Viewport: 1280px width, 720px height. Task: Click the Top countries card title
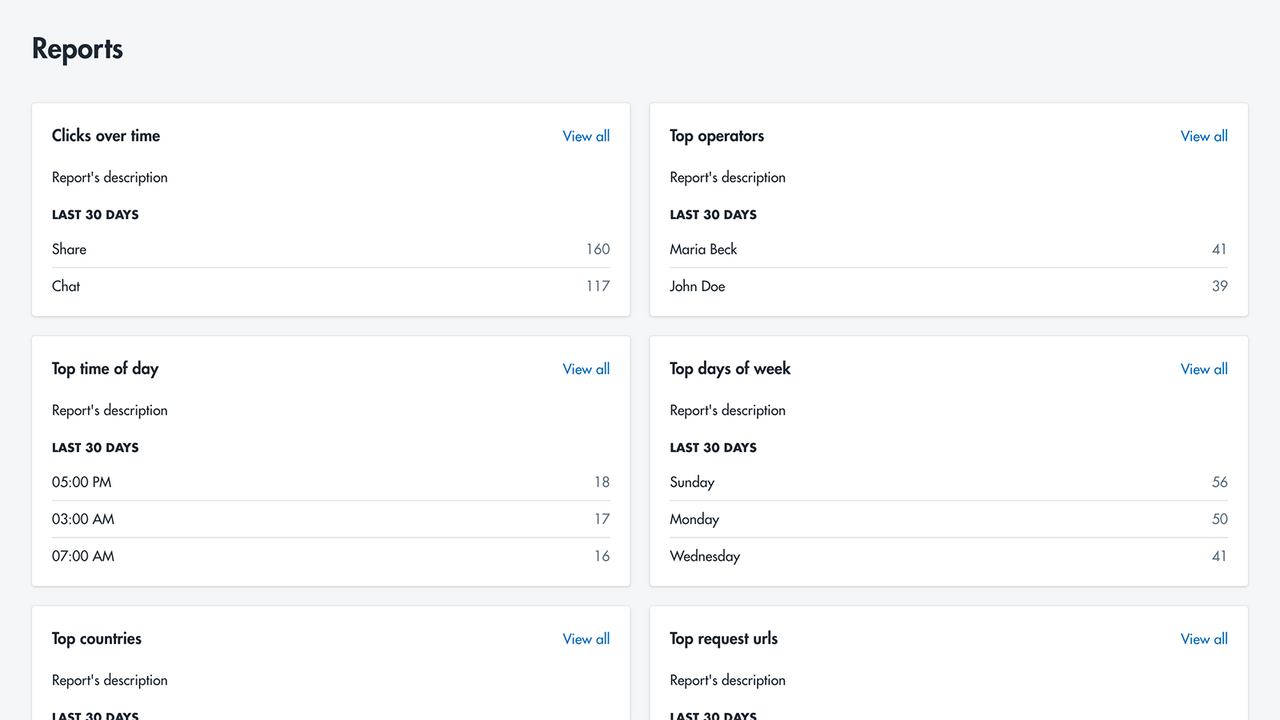coord(97,639)
